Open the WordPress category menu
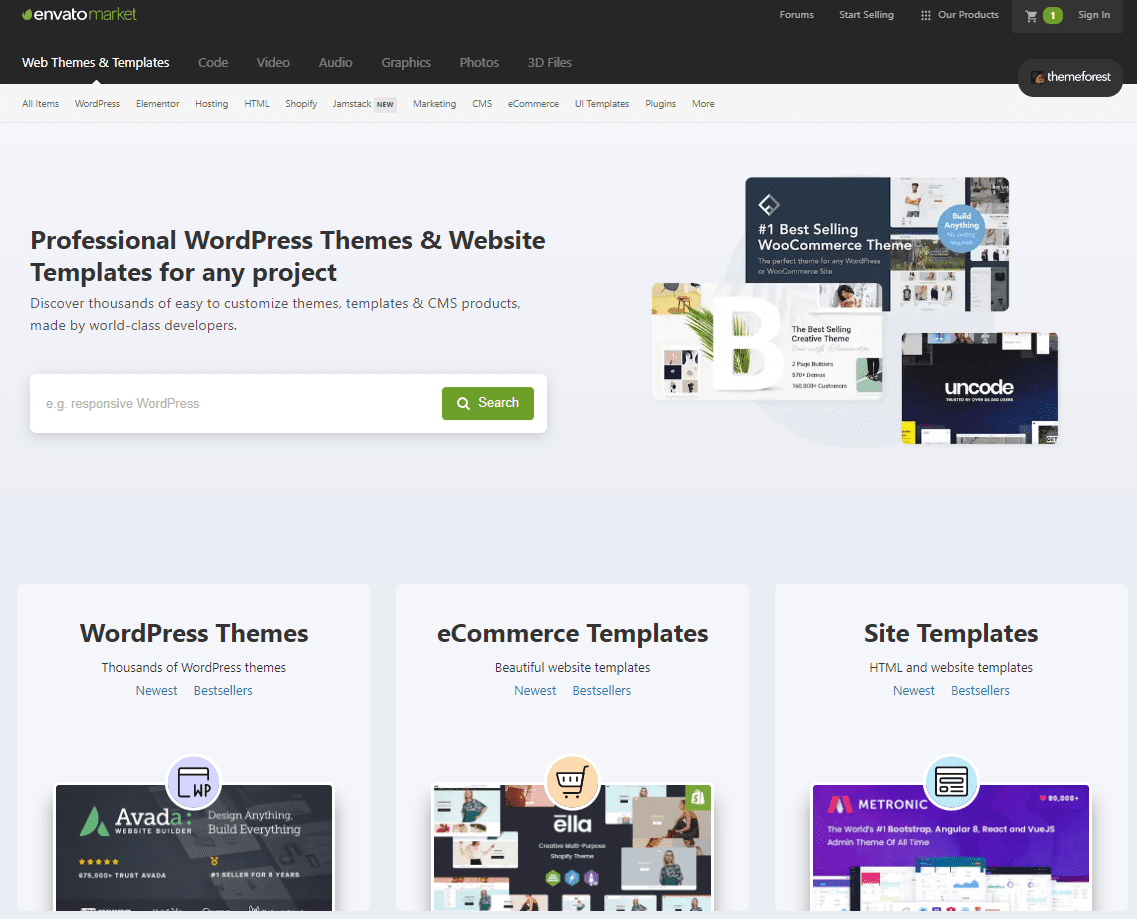 (97, 104)
